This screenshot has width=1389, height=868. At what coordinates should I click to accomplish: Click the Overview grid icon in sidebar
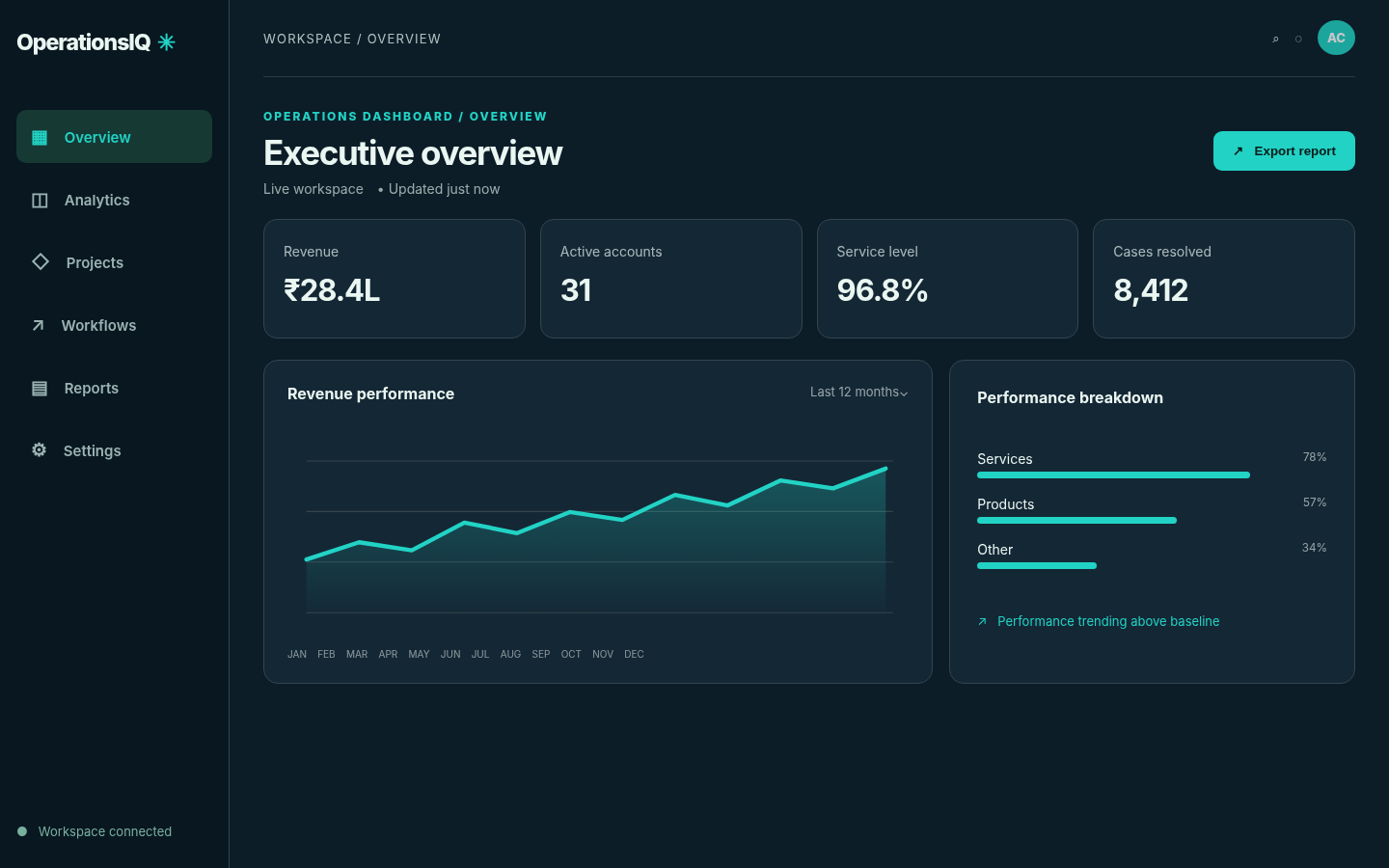[x=40, y=137]
